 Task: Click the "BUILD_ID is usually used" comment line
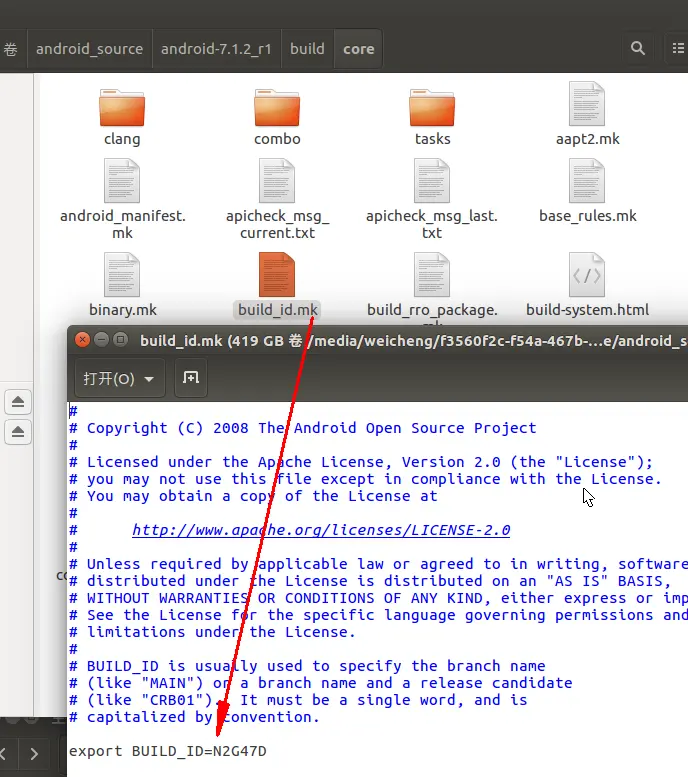307,666
